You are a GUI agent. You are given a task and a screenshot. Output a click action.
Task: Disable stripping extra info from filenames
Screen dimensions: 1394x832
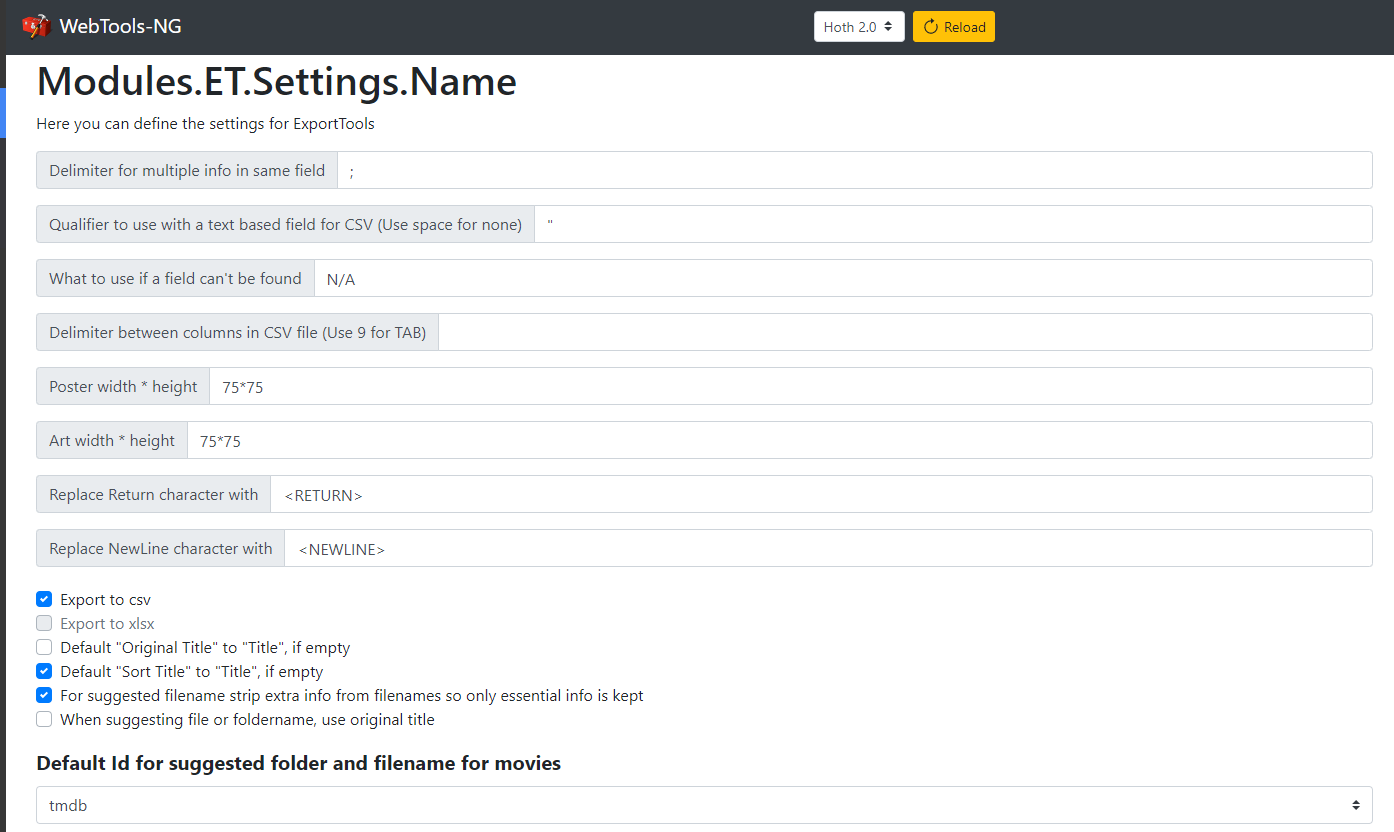click(x=44, y=695)
